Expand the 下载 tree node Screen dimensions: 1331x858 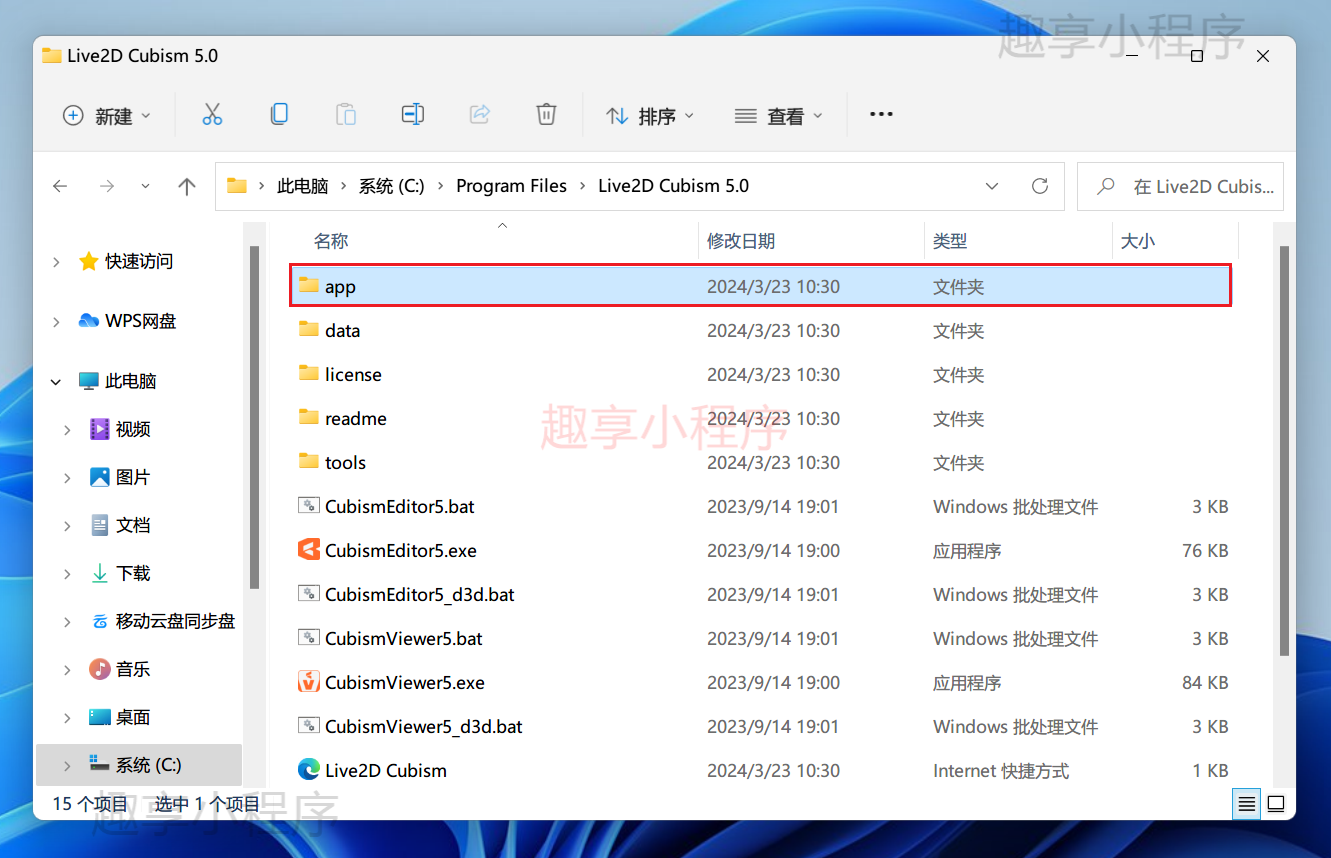[x=68, y=574]
